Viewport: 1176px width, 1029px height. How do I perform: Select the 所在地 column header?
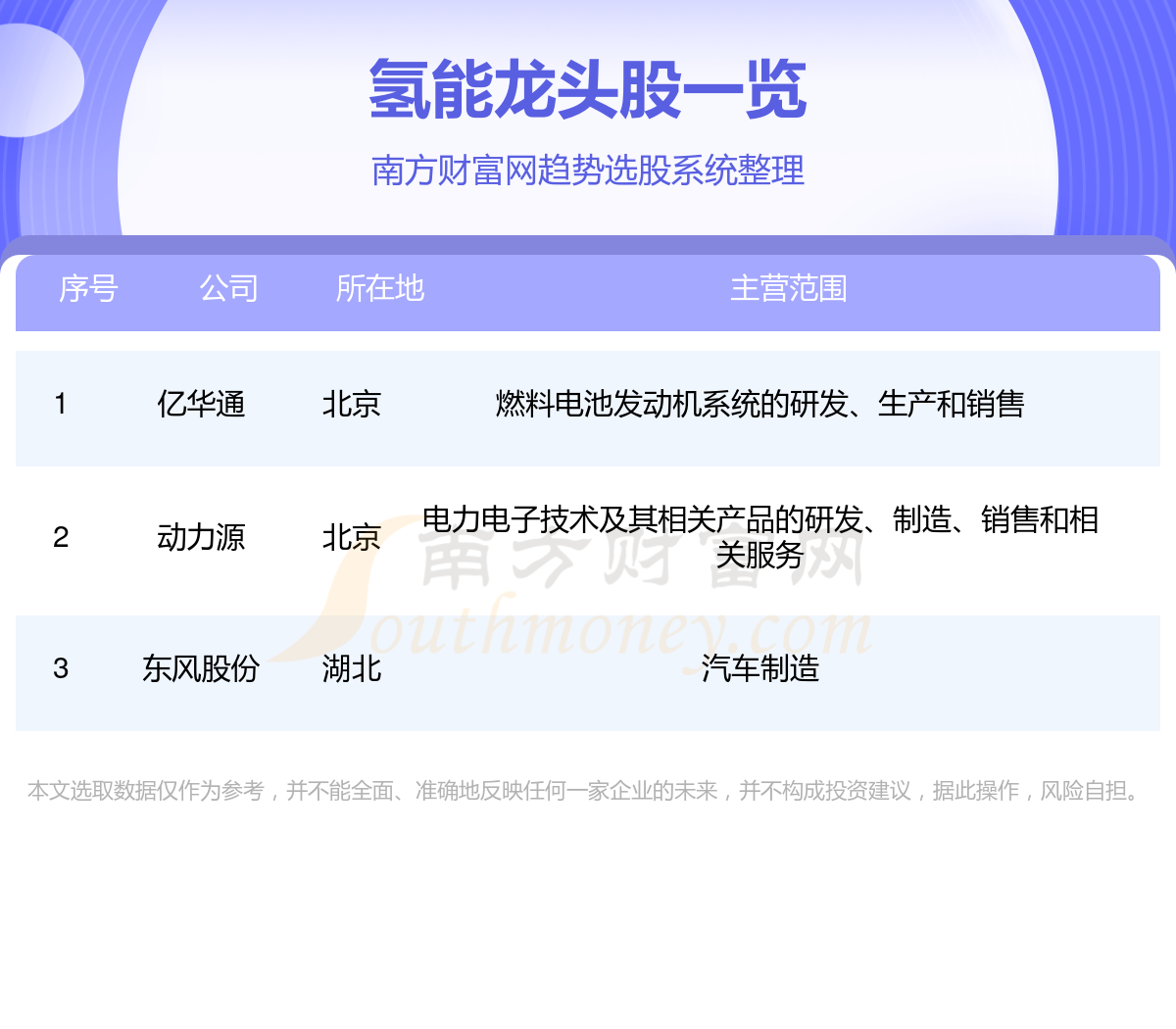[x=380, y=288]
